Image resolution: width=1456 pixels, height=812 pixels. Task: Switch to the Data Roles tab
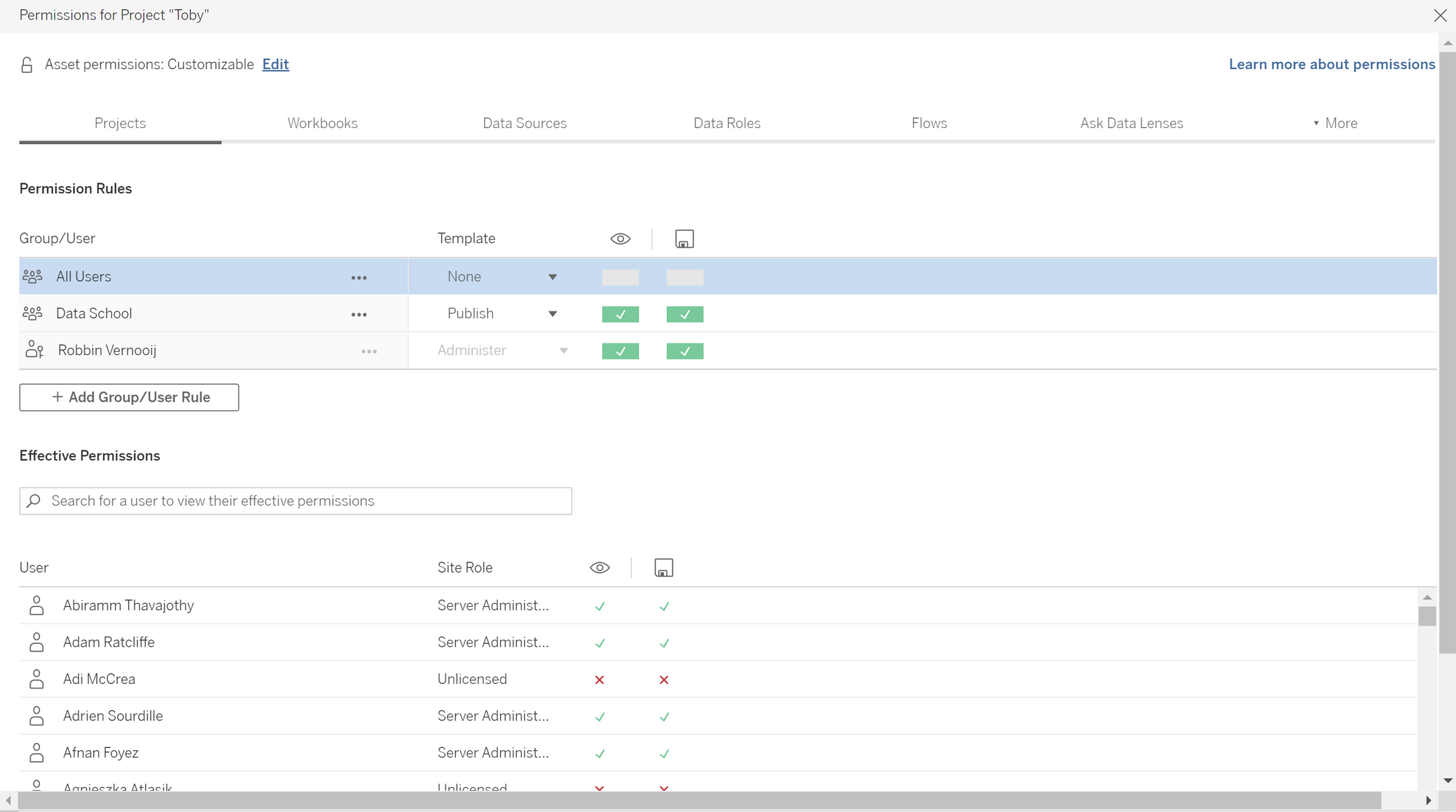tap(727, 123)
